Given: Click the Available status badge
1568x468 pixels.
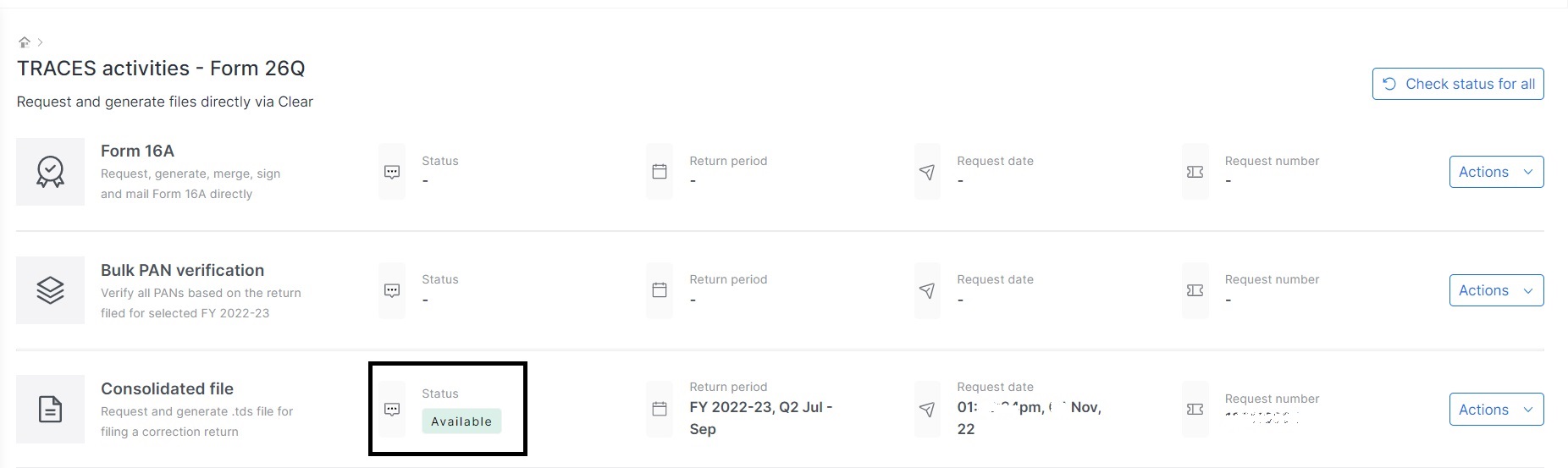Looking at the screenshot, I should coord(461,421).
